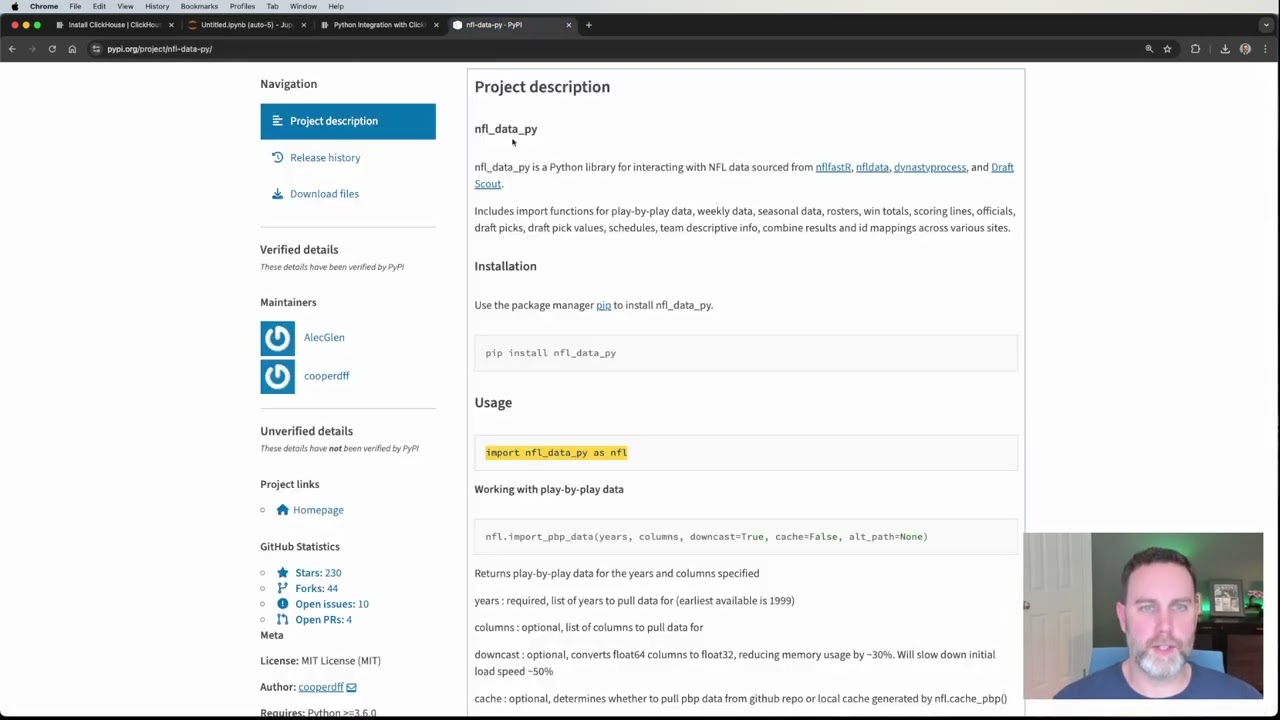Close the Install ClickHouse tab
Viewport: 1280px width, 720px height.
coord(171,25)
